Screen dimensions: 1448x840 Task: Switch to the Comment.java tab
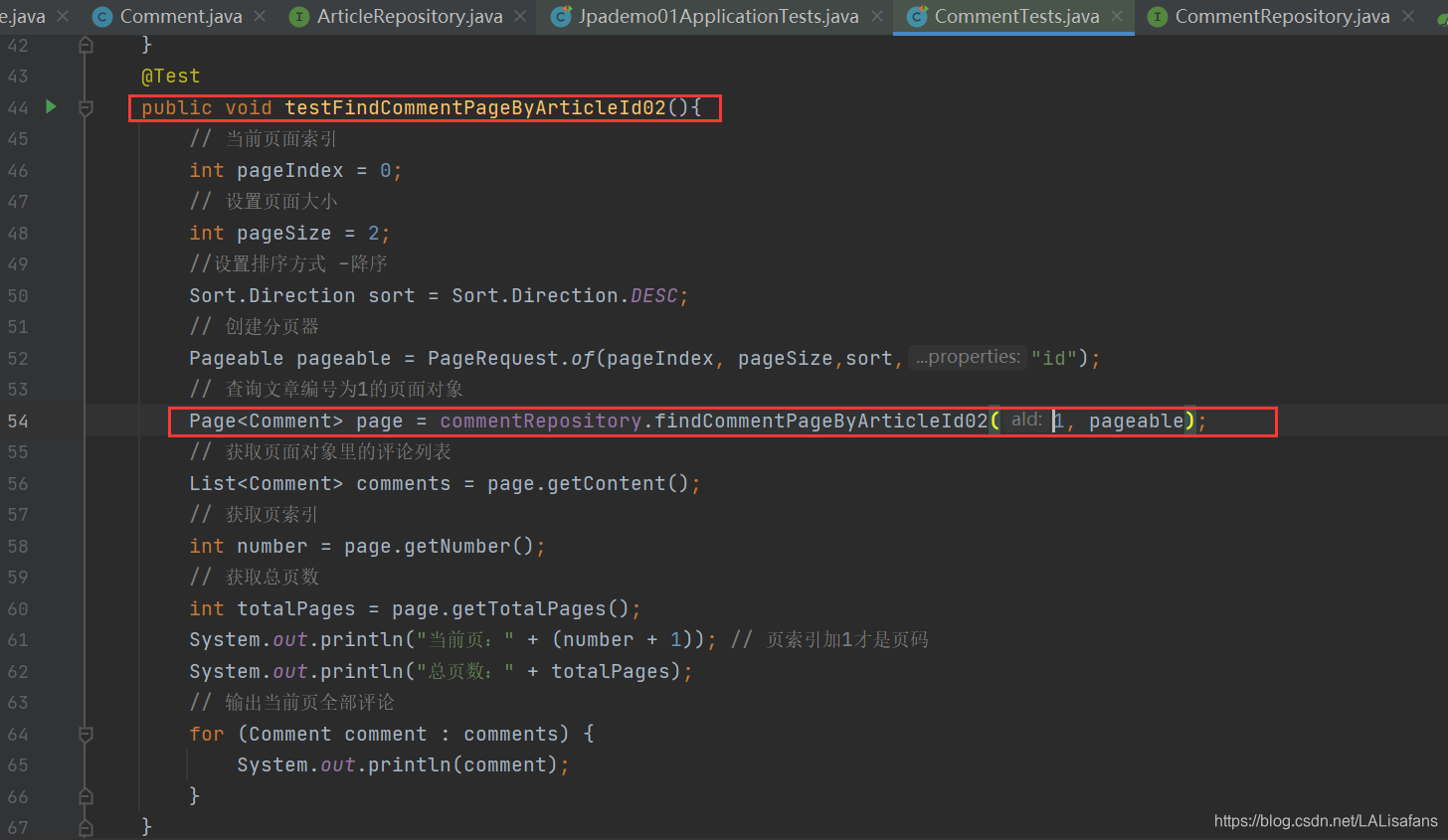(181, 17)
